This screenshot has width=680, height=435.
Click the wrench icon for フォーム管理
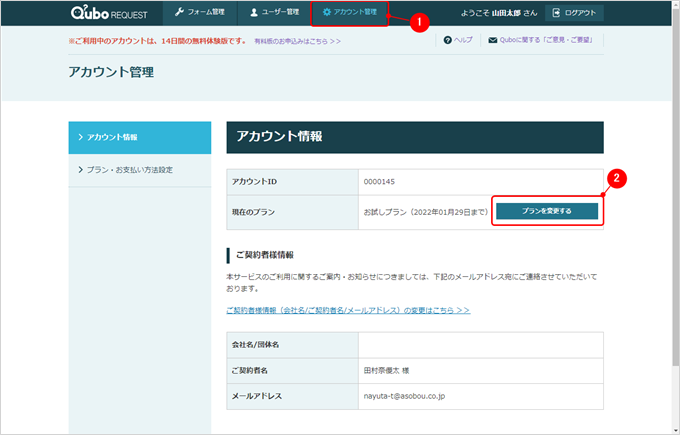[179, 12]
